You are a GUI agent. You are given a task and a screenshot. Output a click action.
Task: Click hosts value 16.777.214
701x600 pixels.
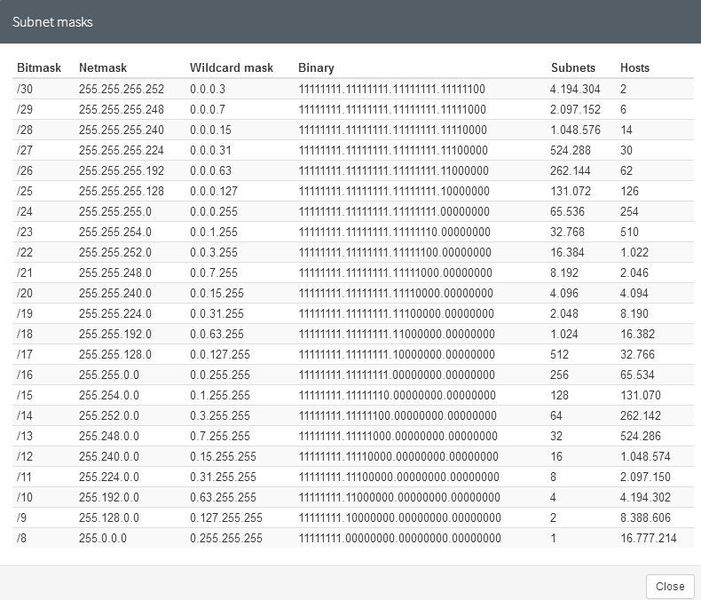[x=648, y=538]
